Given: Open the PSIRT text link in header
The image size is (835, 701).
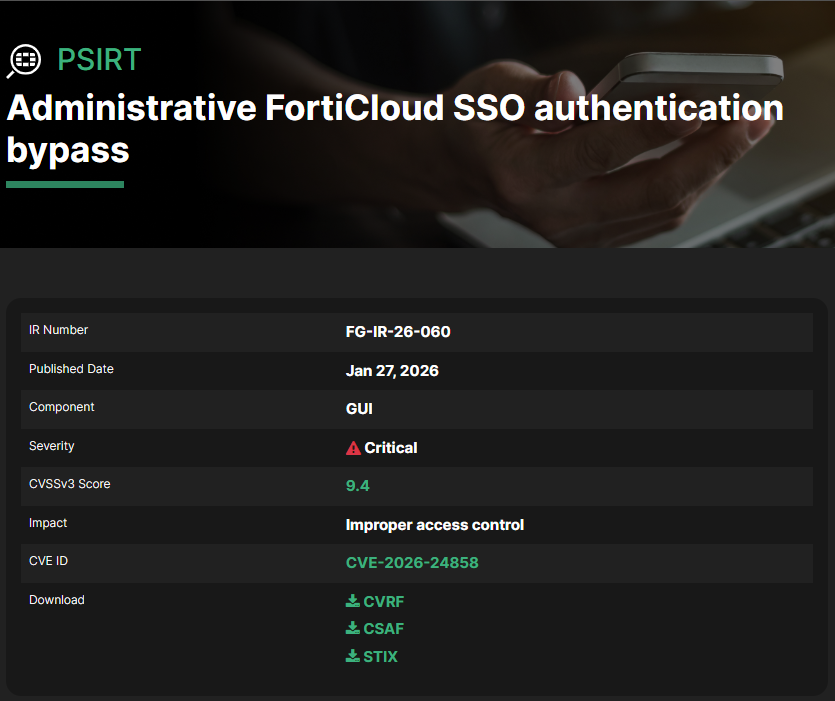Looking at the screenshot, I should click(99, 59).
